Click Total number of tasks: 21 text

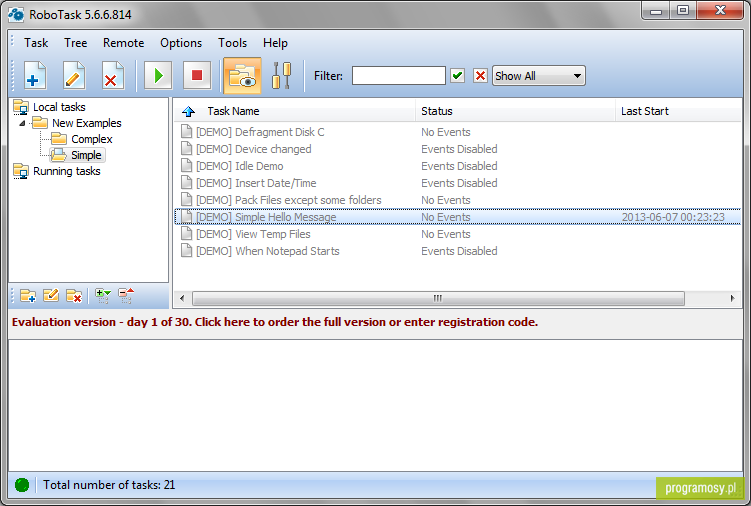point(109,485)
